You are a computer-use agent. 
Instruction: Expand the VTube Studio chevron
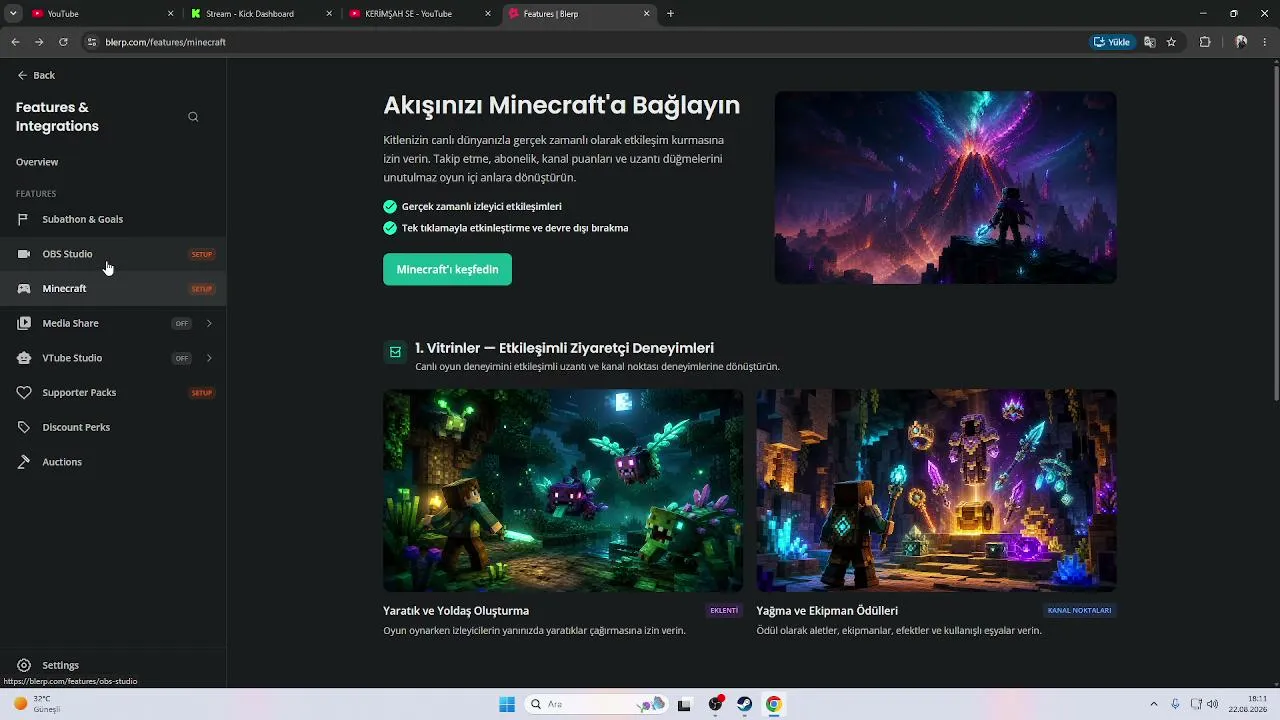[x=209, y=358]
